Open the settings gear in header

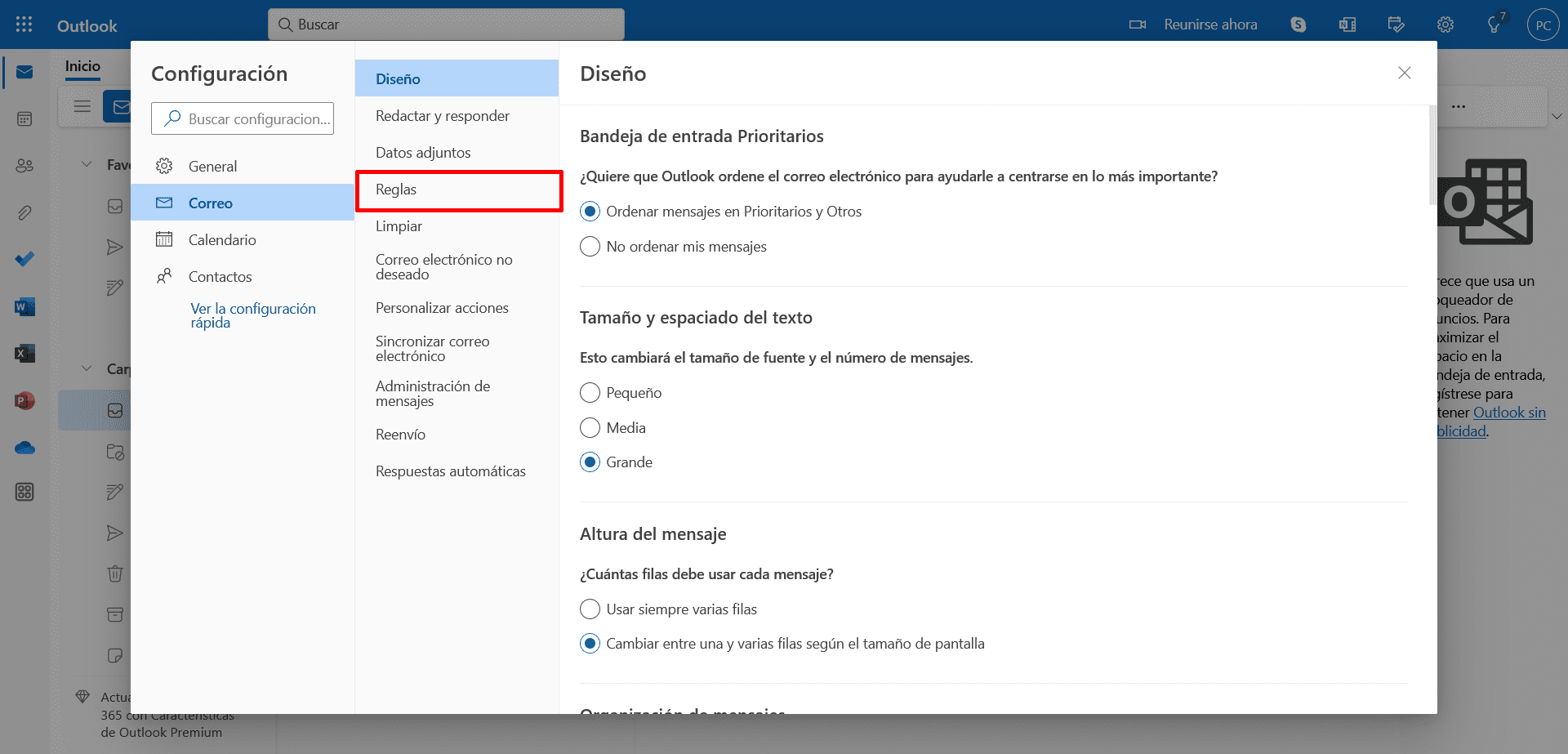click(x=1445, y=25)
